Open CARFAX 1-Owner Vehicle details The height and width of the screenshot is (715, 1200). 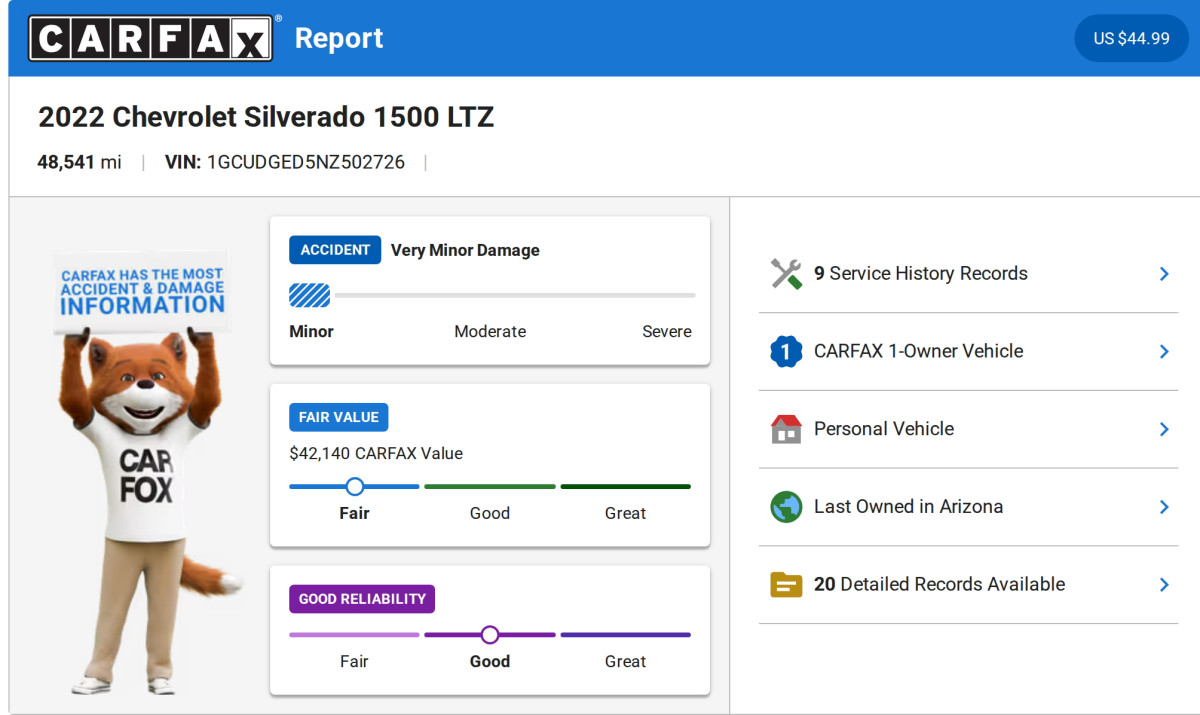tap(968, 351)
